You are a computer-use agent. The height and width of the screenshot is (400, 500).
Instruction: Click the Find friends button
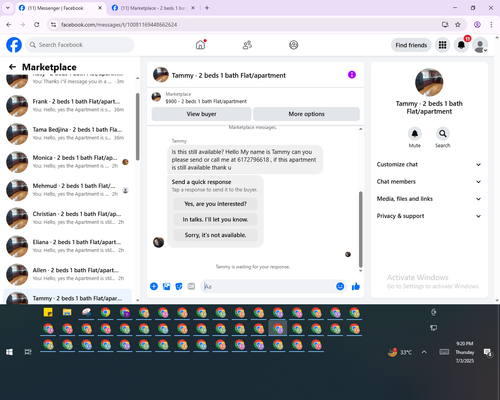pos(411,45)
